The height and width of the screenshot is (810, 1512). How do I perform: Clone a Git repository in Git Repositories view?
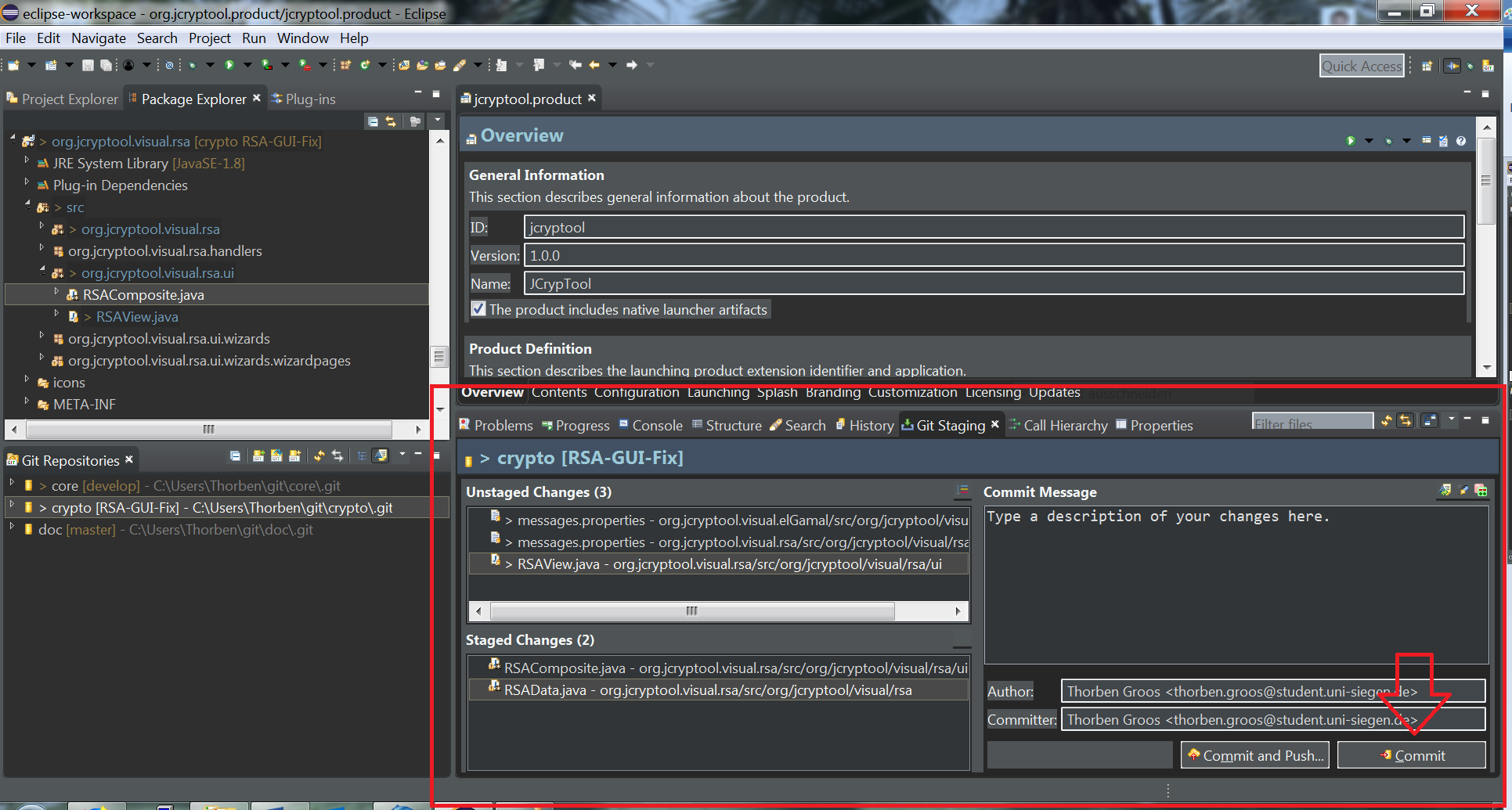(x=276, y=455)
